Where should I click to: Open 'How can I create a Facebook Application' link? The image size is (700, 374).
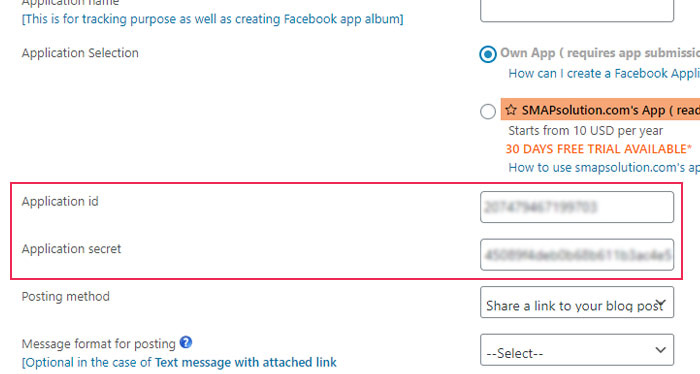point(604,73)
